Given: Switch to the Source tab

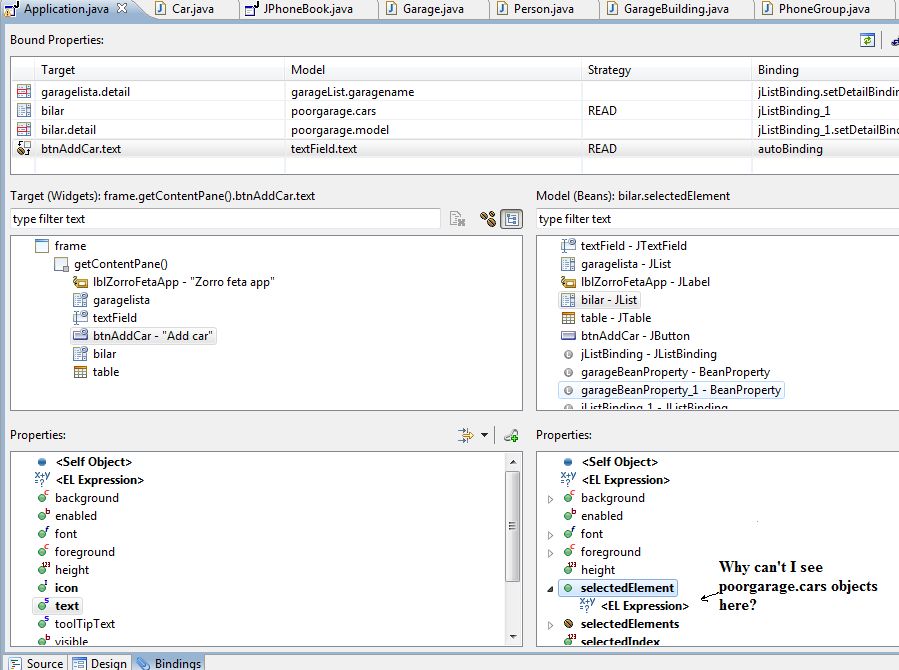Looking at the screenshot, I should point(37,663).
